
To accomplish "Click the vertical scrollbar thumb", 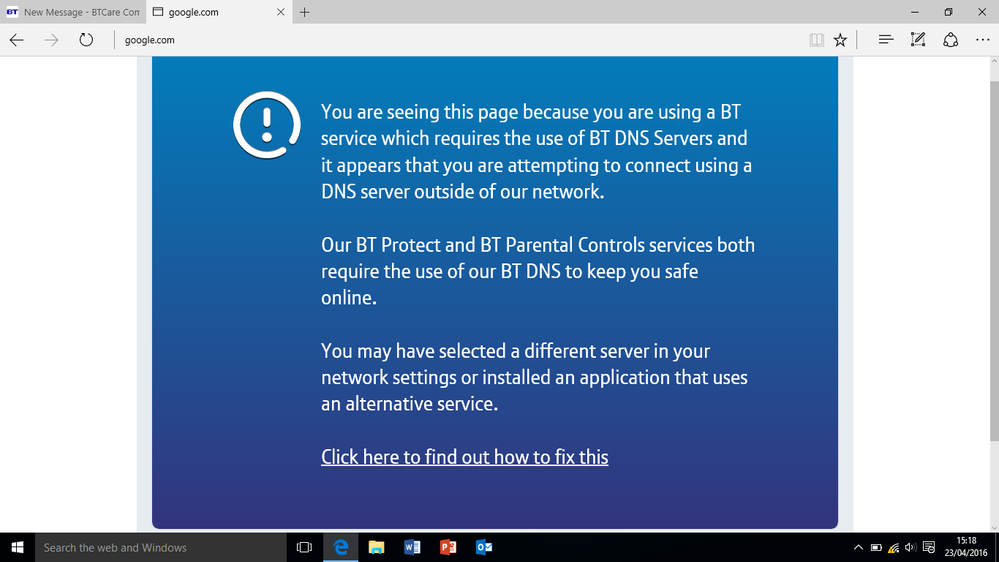I will [x=994, y=261].
